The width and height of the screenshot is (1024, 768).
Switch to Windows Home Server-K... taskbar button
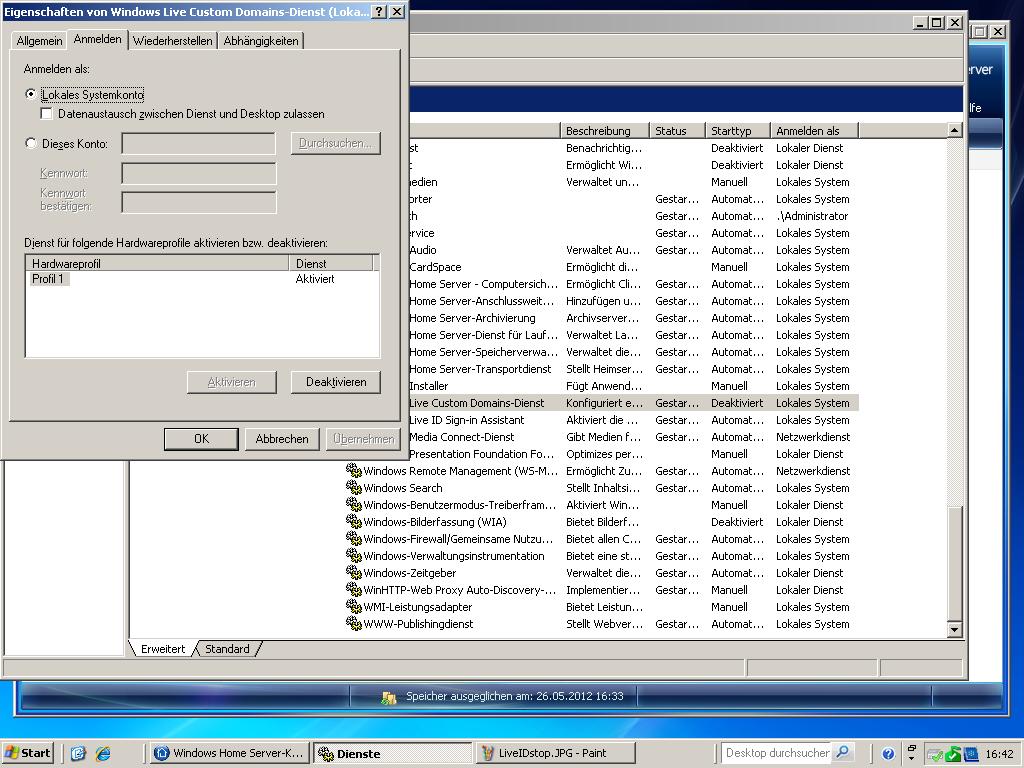tap(230, 753)
